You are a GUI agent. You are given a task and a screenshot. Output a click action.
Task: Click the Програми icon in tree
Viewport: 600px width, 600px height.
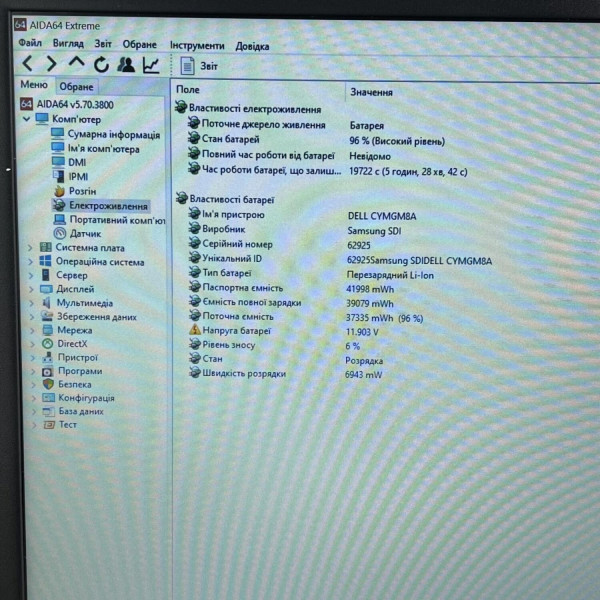[x=48, y=371]
